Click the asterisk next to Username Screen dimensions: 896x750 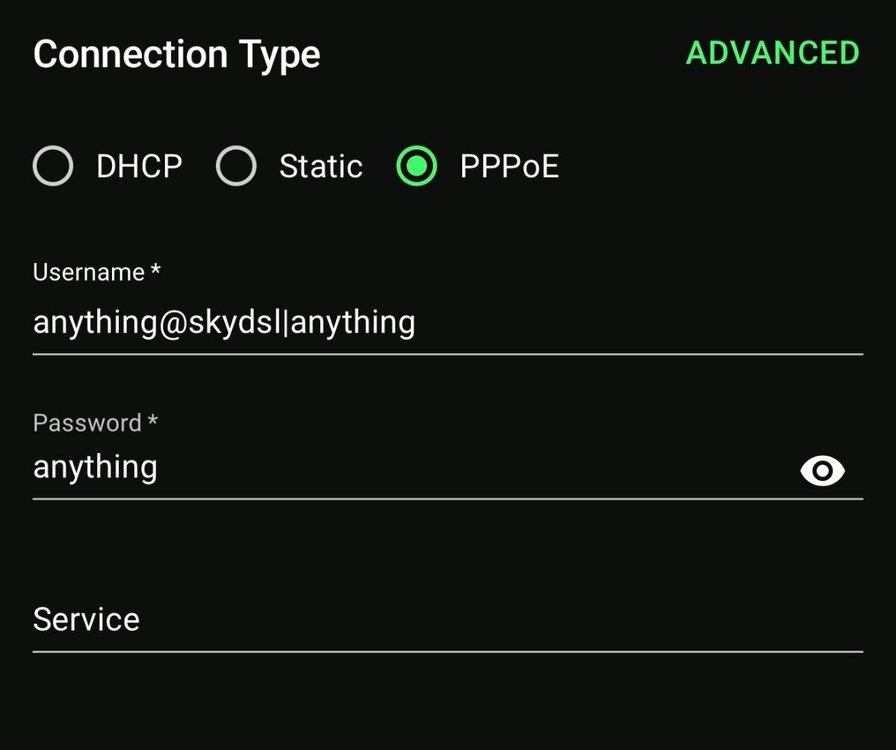(156, 270)
